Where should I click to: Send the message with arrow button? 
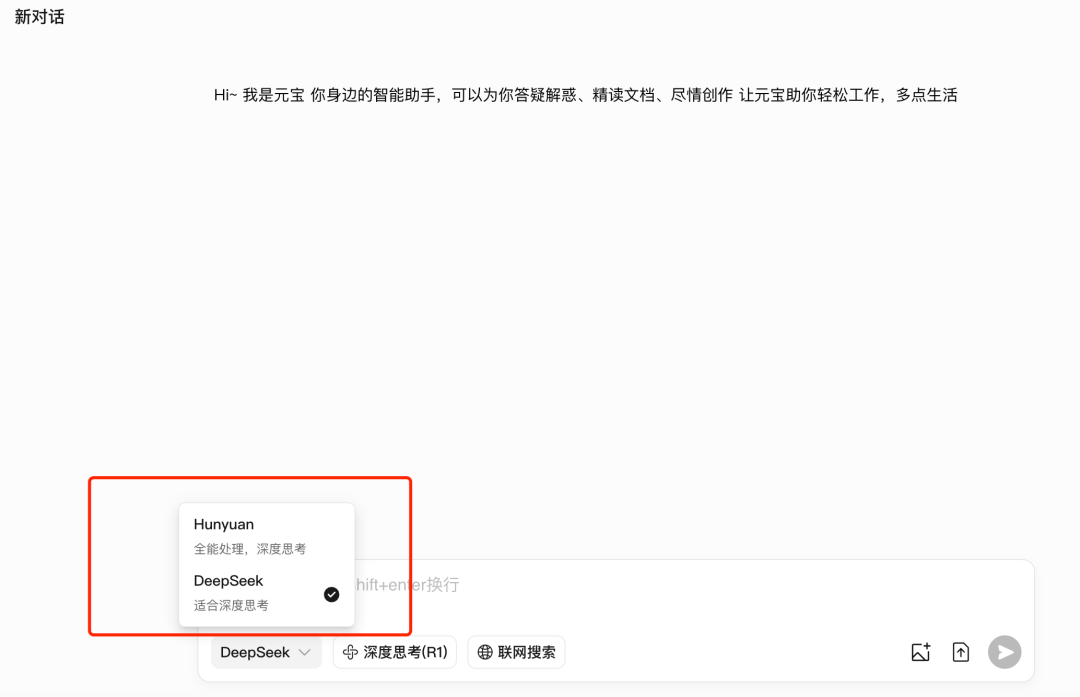click(x=1005, y=652)
